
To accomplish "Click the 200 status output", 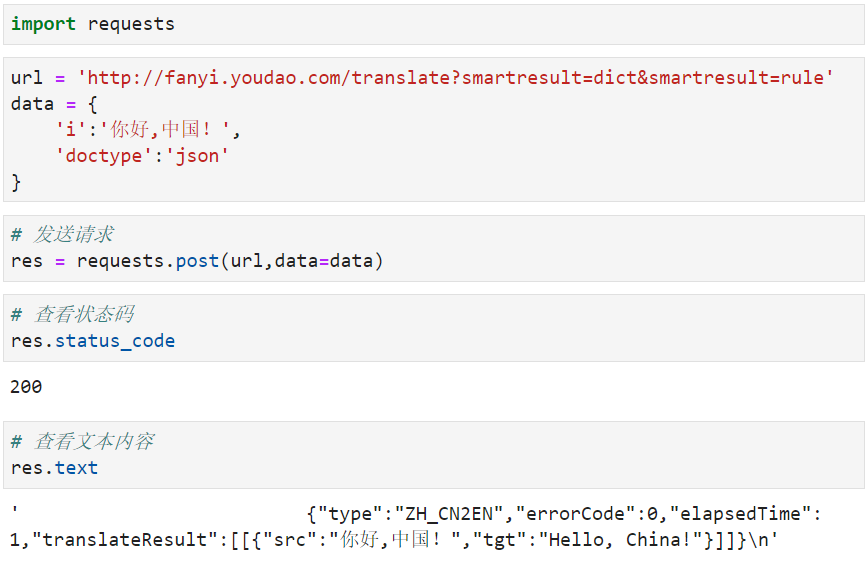I will point(27,386).
